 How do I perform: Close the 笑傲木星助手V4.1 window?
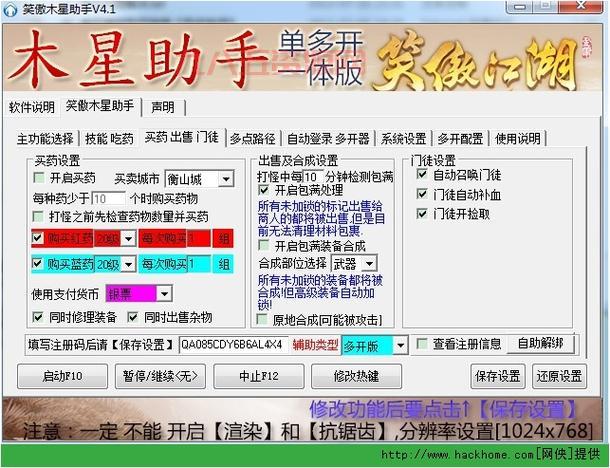pyautogui.click(x=581, y=7)
